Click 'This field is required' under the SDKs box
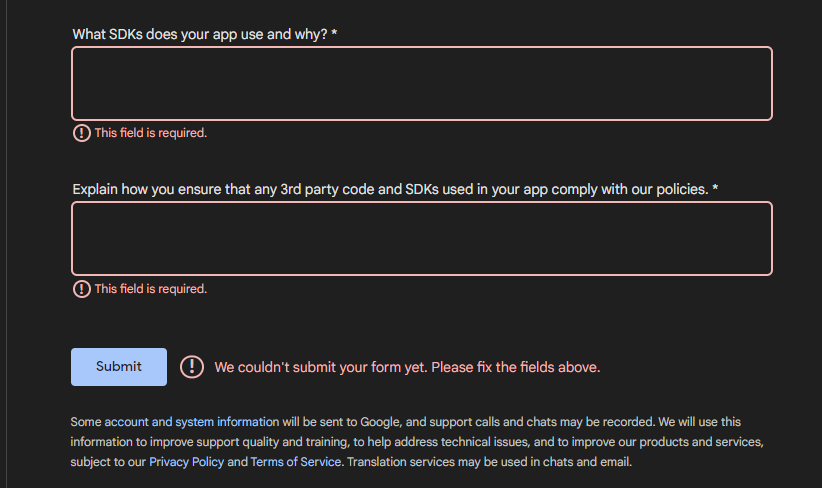 pyautogui.click(x=150, y=133)
